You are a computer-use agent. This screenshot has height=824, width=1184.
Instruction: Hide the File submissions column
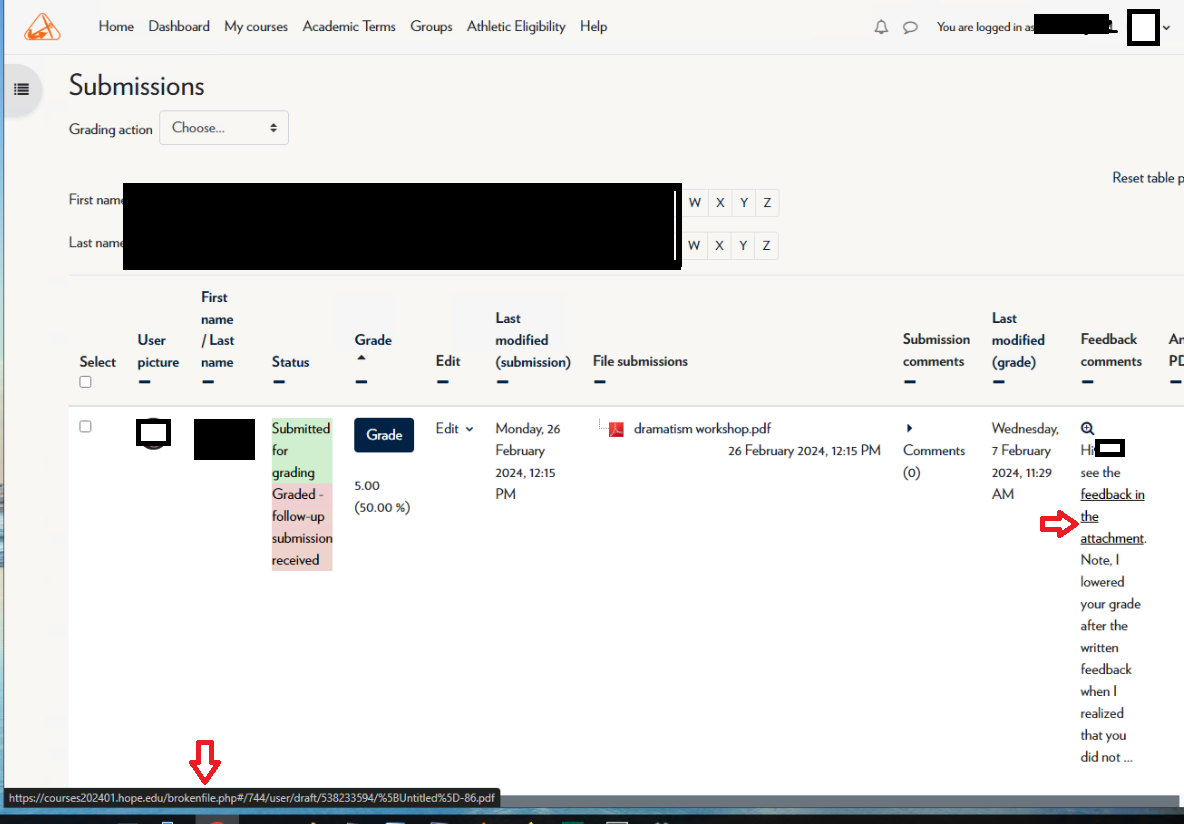(x=600, y=382)
